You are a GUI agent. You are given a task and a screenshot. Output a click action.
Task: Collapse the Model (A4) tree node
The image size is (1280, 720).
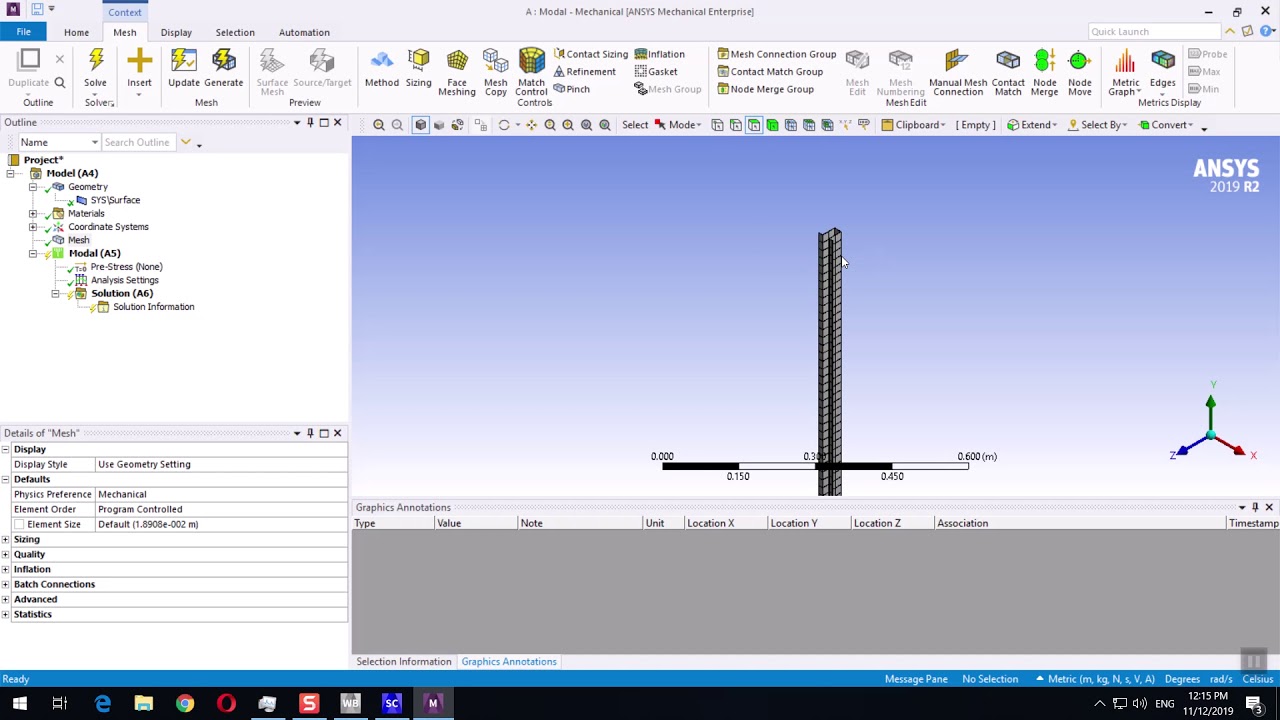tap(10, 173)
